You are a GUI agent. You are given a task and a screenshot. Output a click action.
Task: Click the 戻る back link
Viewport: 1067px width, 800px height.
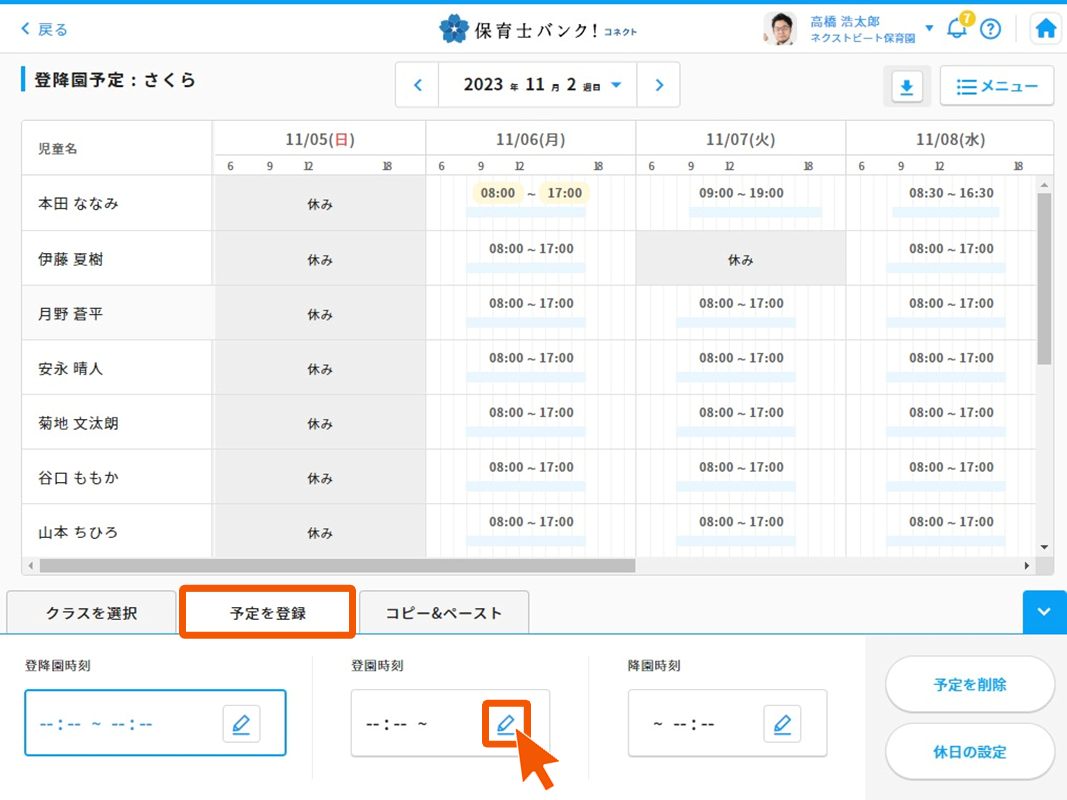pos(44,29)
